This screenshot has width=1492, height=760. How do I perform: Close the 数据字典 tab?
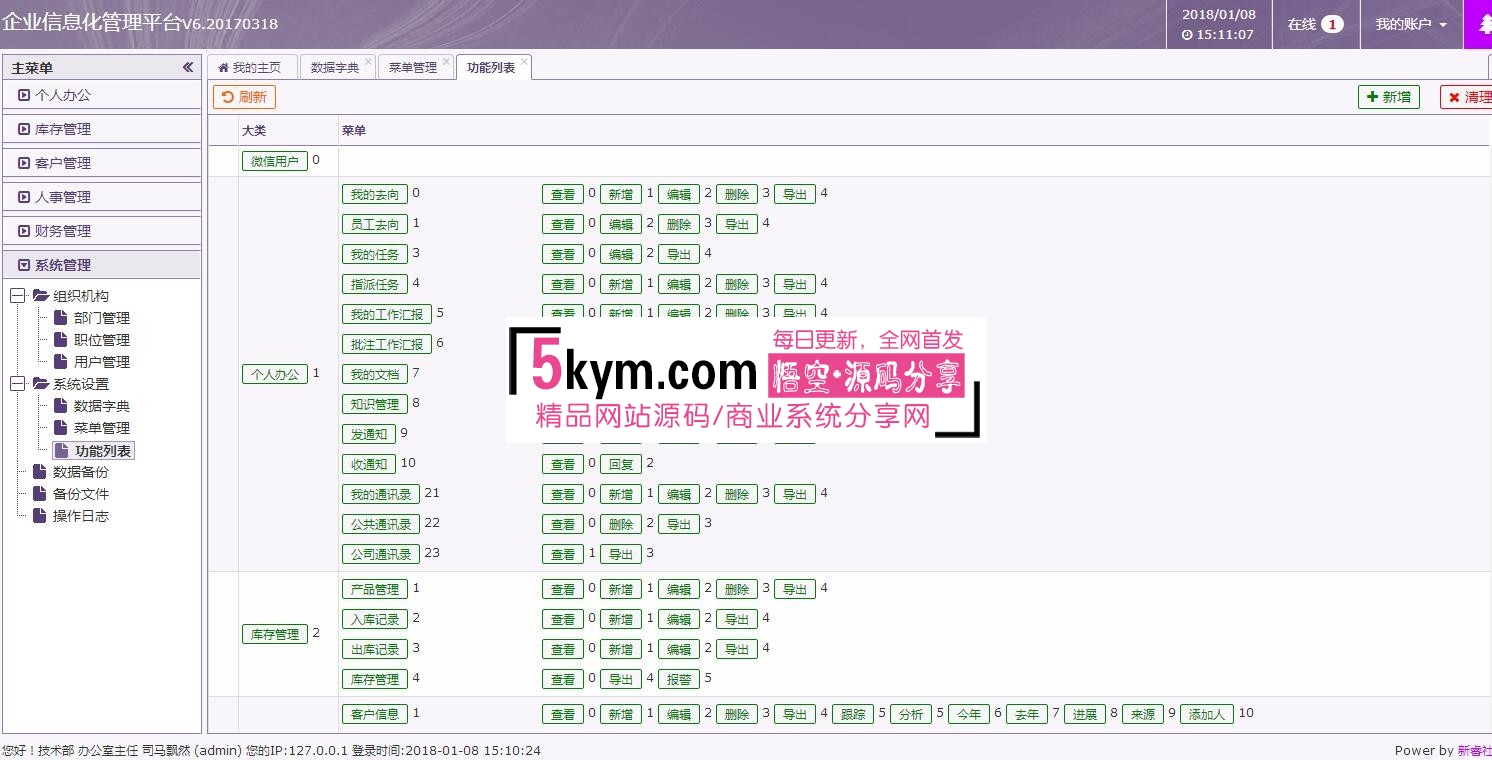[368, 61]
